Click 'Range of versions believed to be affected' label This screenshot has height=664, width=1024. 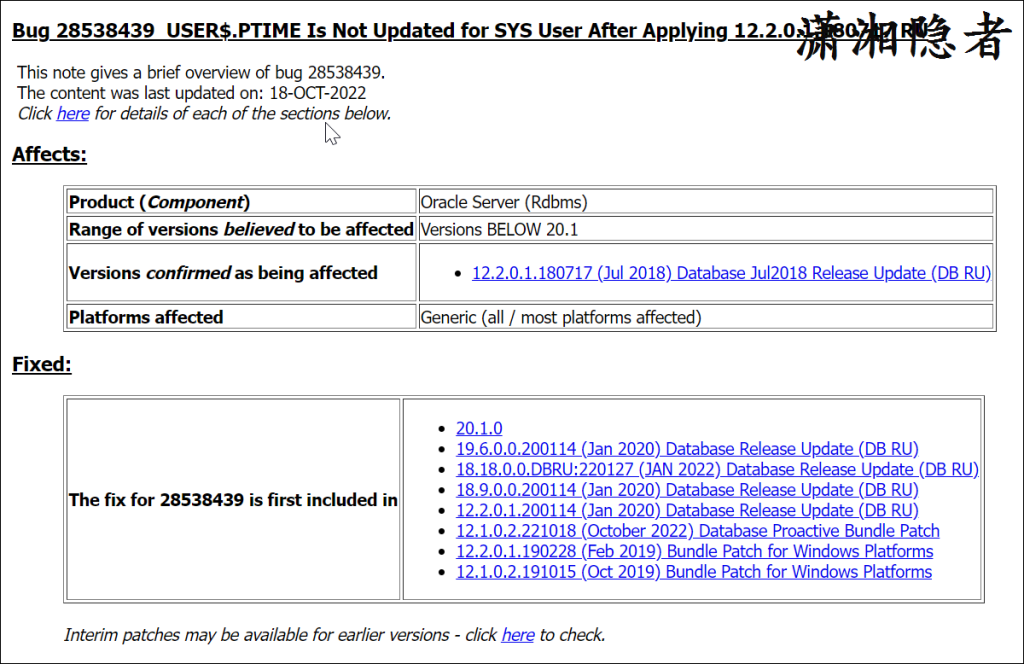point(241,230)
